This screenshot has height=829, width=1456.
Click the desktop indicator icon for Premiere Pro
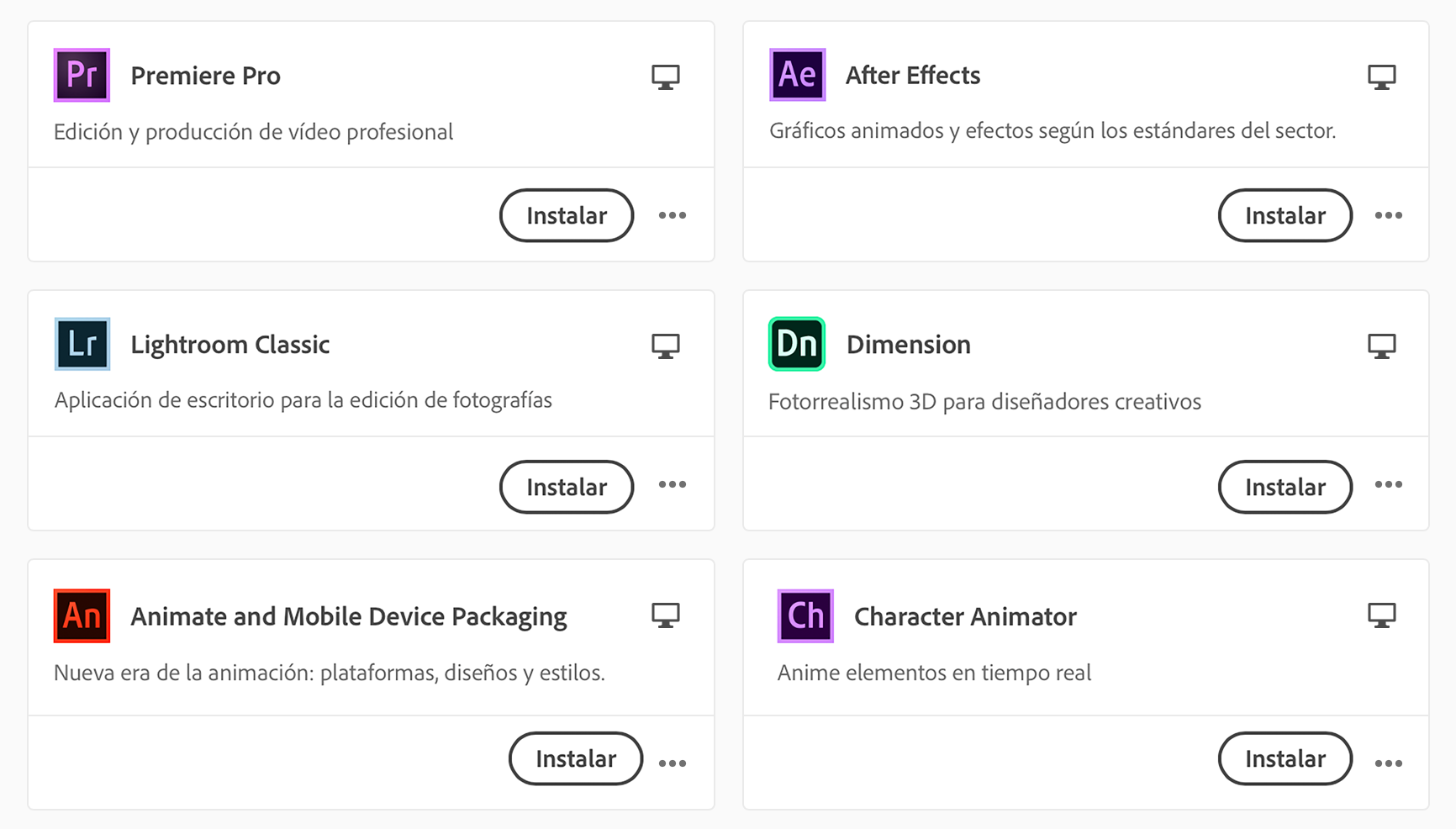[x=665, y=76]
